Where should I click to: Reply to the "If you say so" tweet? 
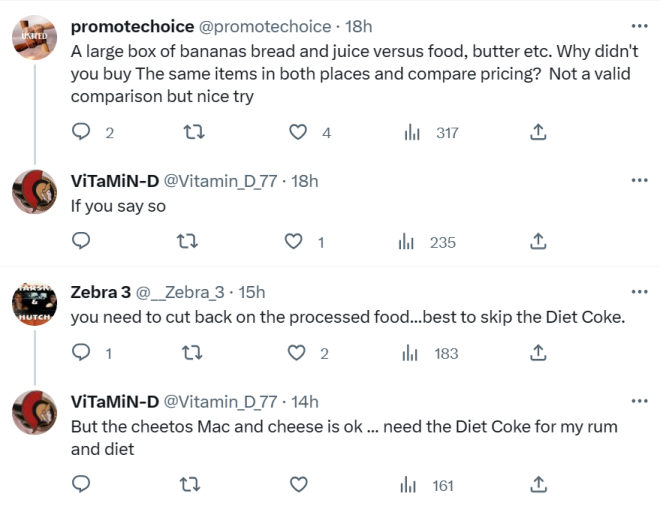click(83, 241)
